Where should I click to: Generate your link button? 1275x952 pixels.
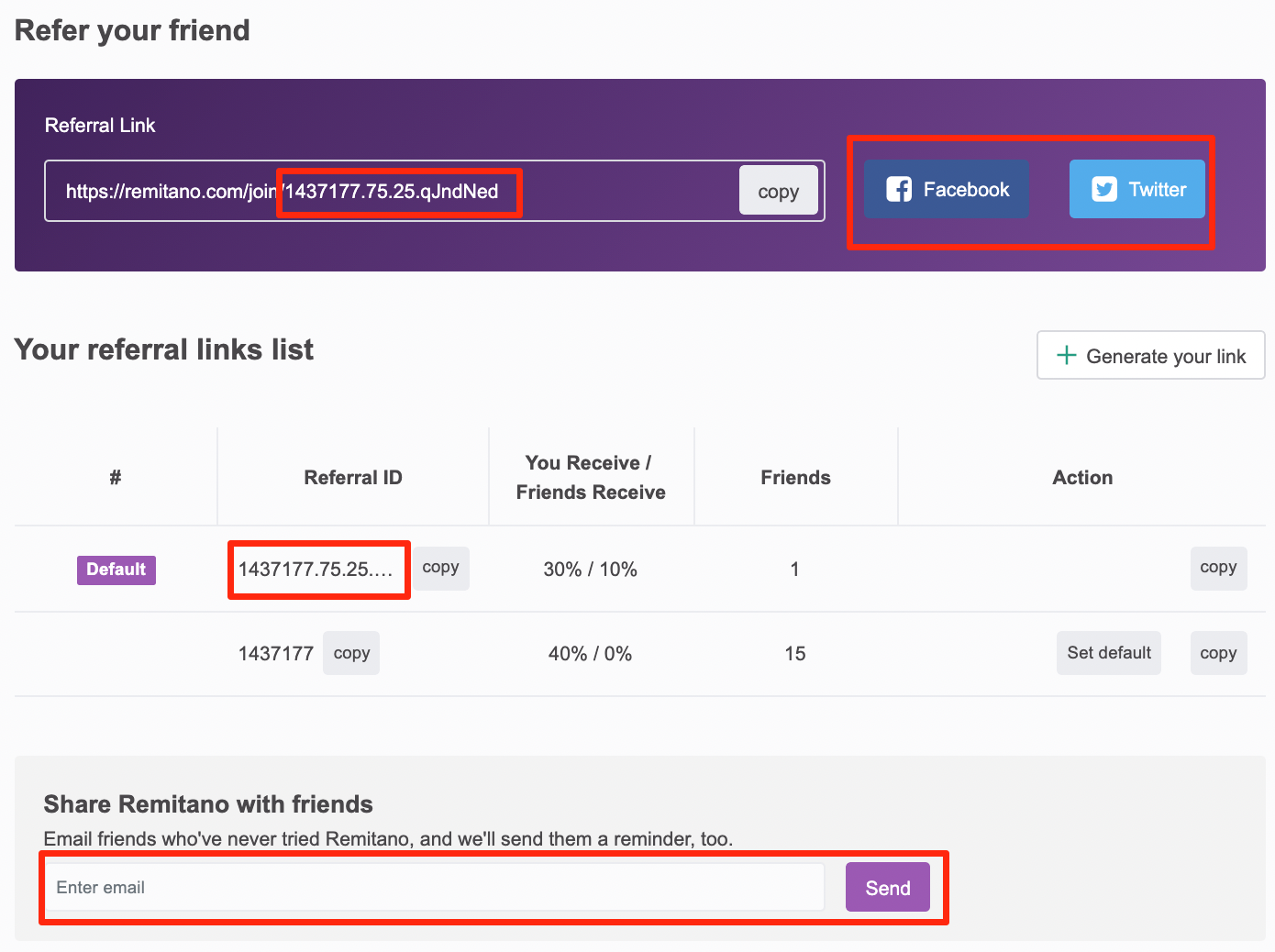point(1151,355)
